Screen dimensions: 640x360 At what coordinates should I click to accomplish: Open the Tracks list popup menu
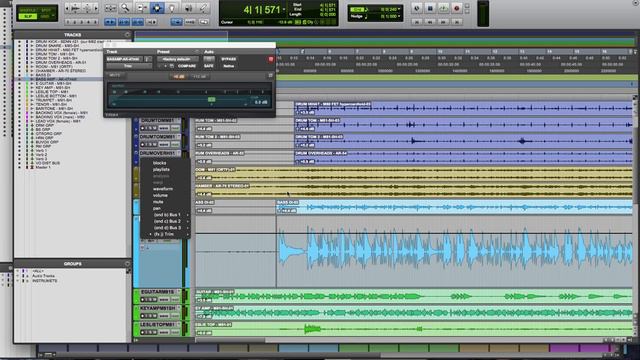127,35
